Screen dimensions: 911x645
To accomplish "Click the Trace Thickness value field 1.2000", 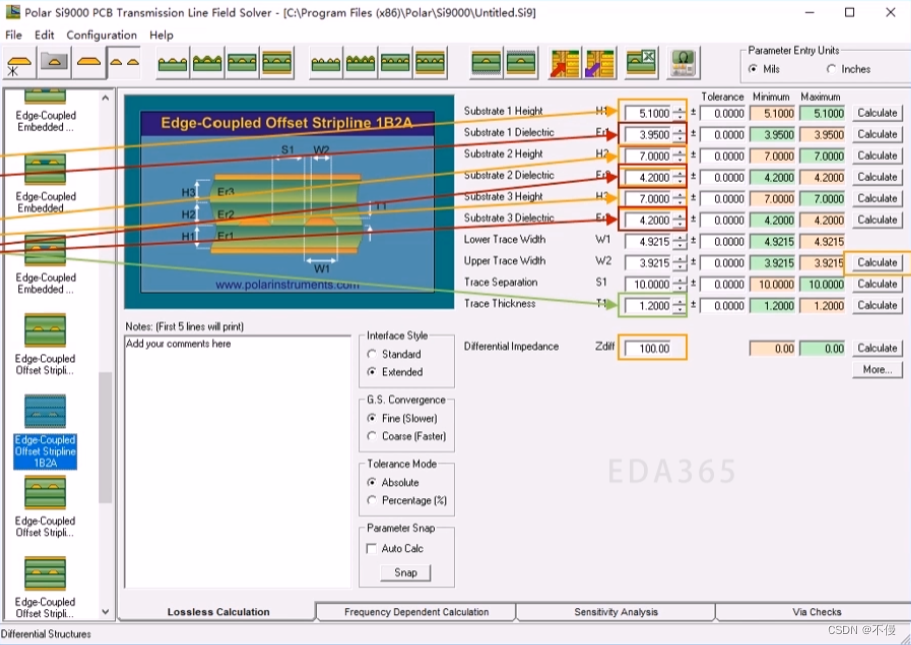I will [x=648, y=306].
